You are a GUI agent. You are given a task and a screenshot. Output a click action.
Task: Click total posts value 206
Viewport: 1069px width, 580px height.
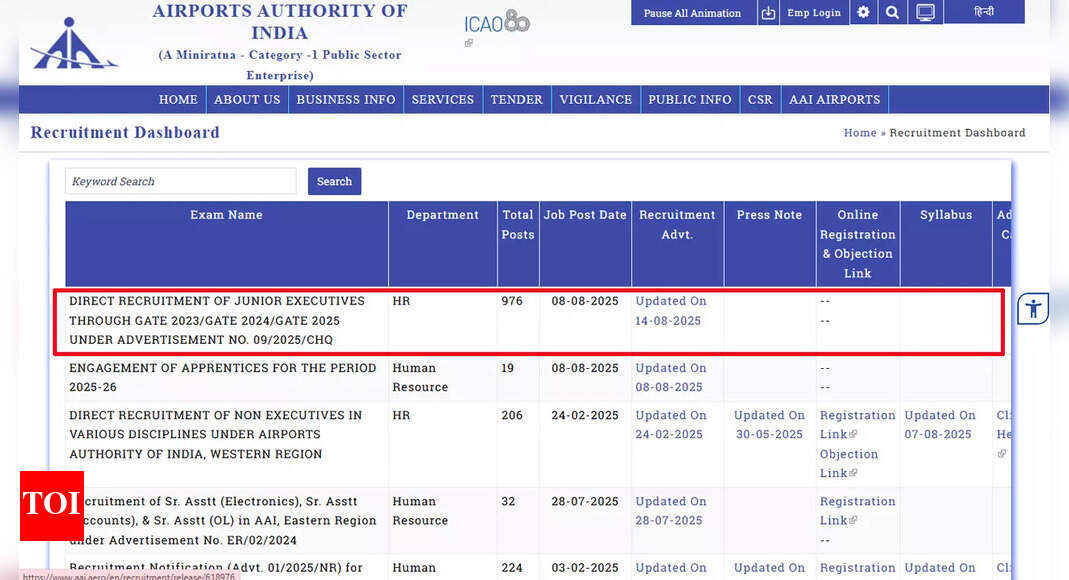click(x=512, y=415)
